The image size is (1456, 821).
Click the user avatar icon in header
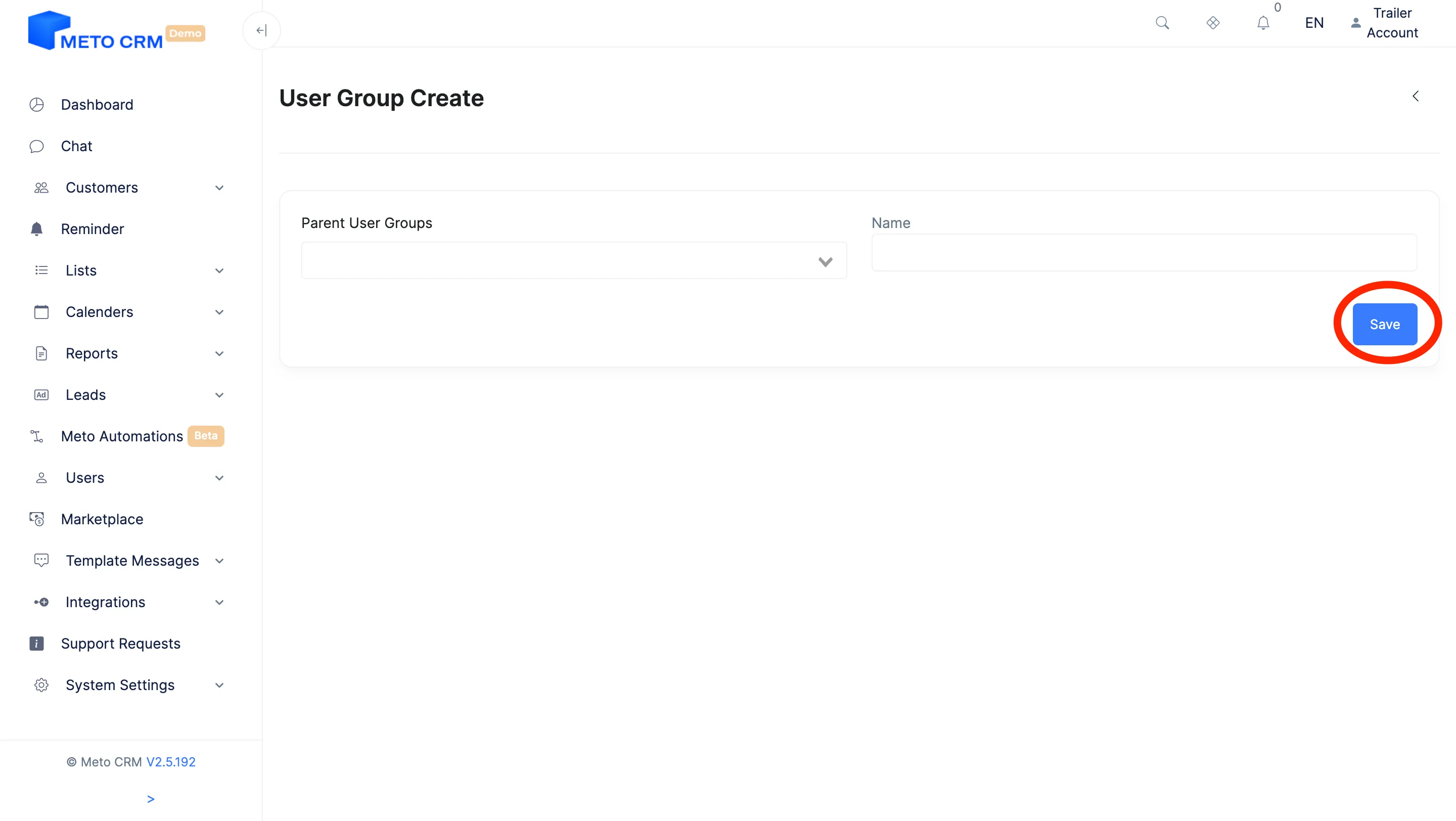pos(1355,23)
